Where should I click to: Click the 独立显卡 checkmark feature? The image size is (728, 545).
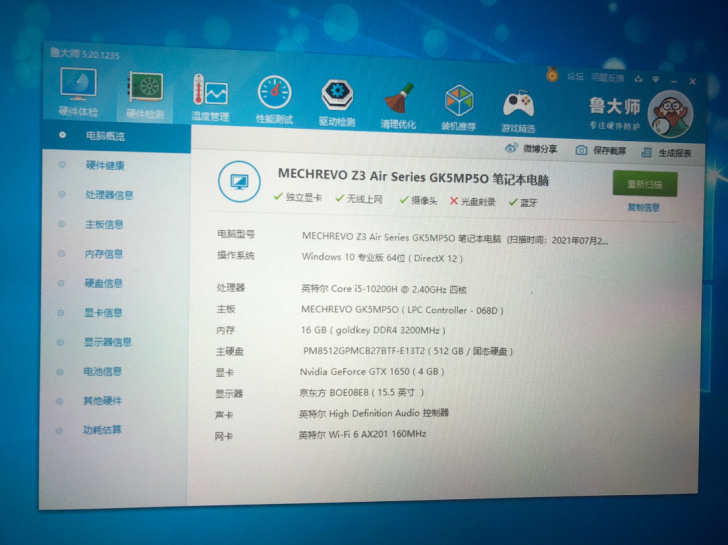pyautogui.click(x=298, y=197)
